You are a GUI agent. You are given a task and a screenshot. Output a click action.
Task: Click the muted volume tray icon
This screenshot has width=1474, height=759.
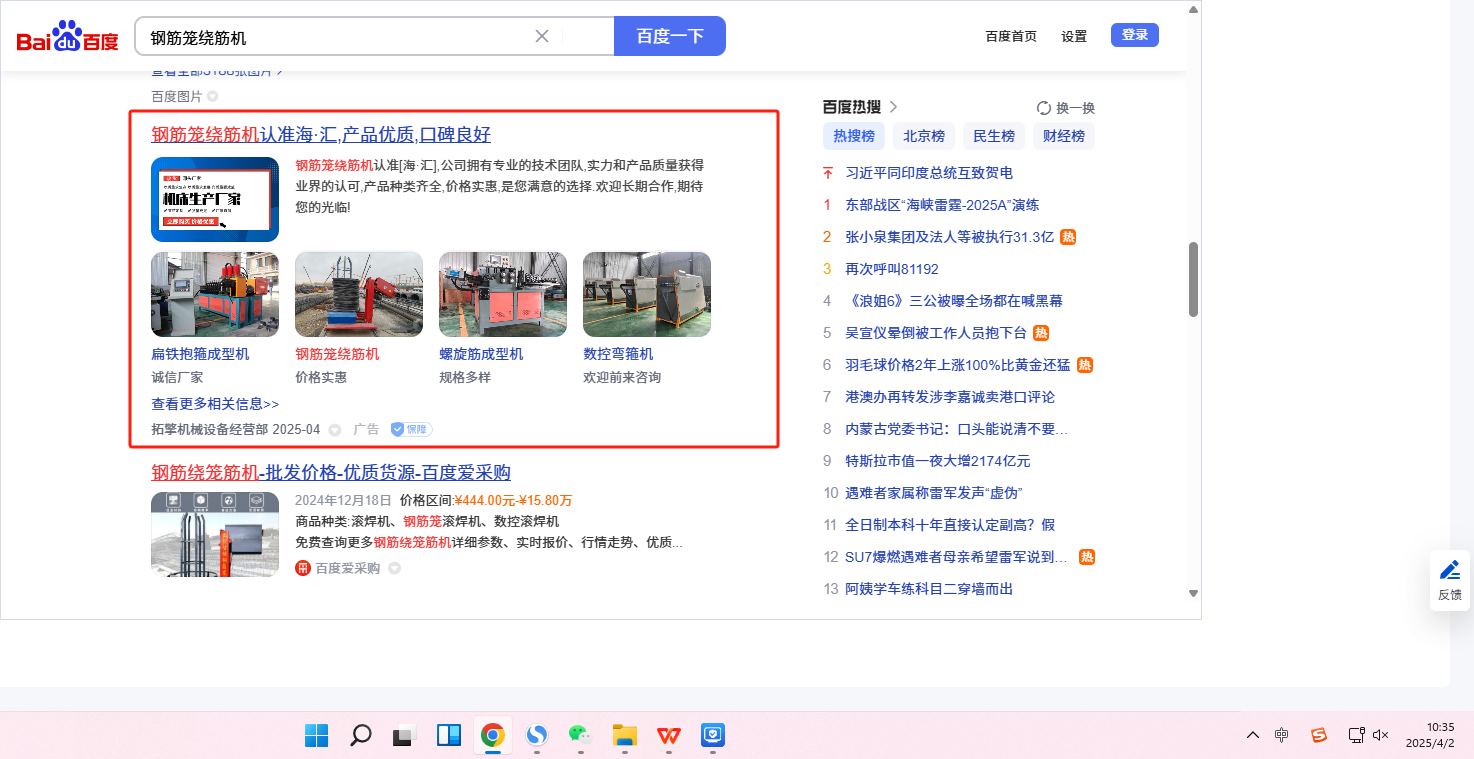(1381, 735)
